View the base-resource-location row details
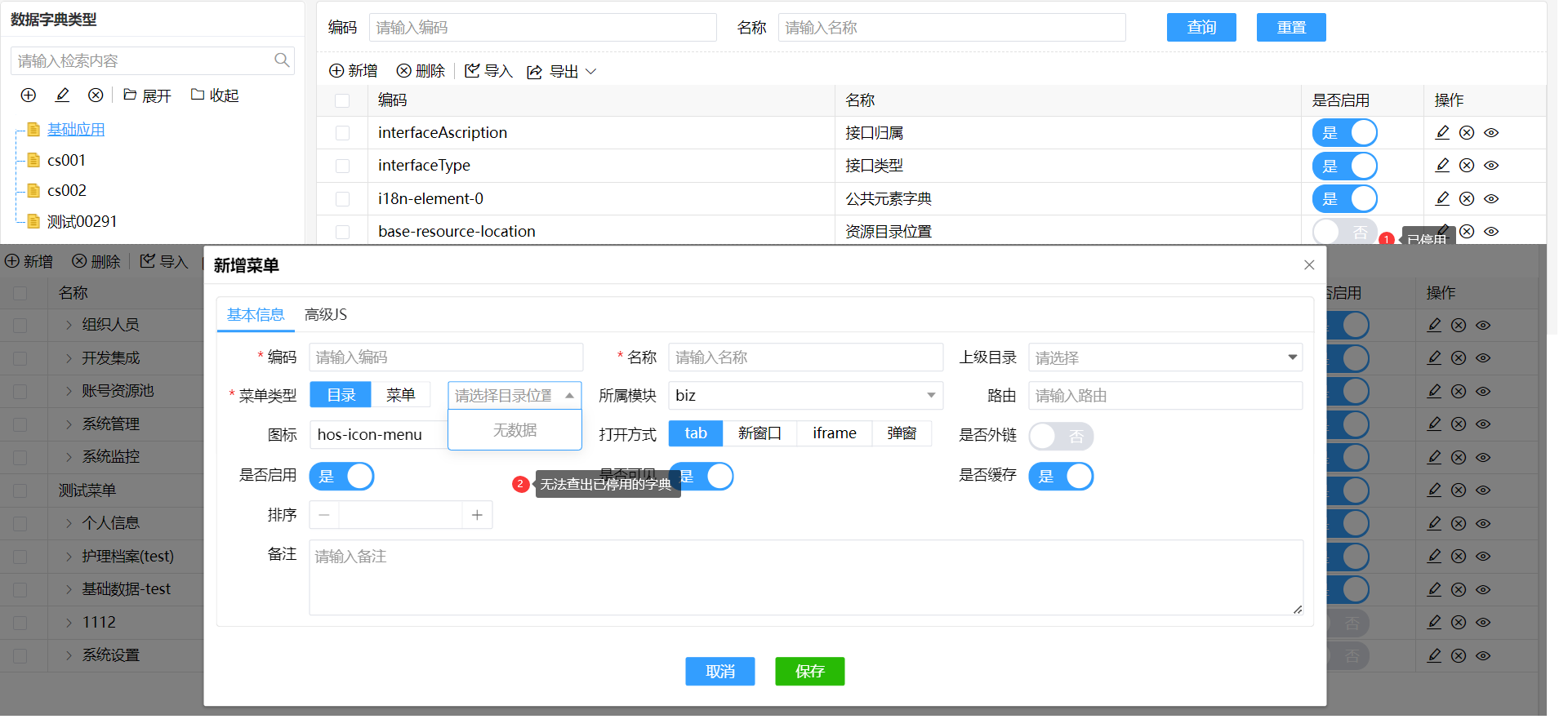This screenshot has width=1568, height=719. [1491, 231]
